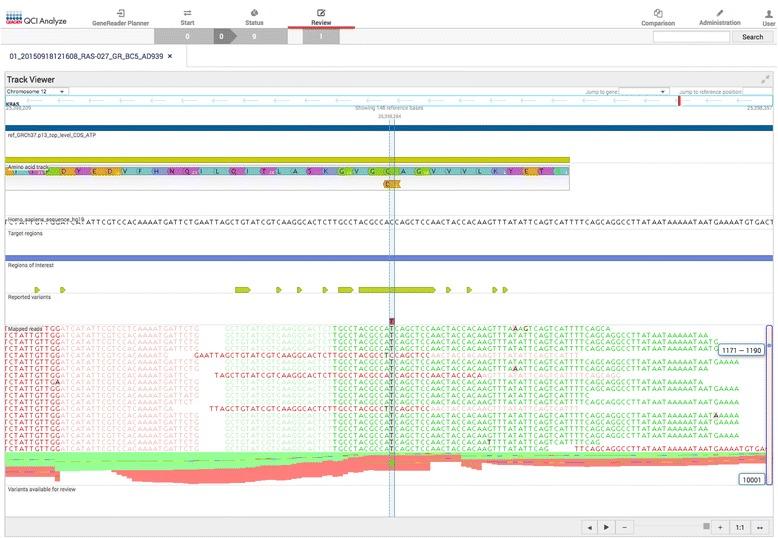Image resolution: width=778 pixels, height=538 pixels.
Task: Click the Start step counter showing 0
Action: pos(187,36)
